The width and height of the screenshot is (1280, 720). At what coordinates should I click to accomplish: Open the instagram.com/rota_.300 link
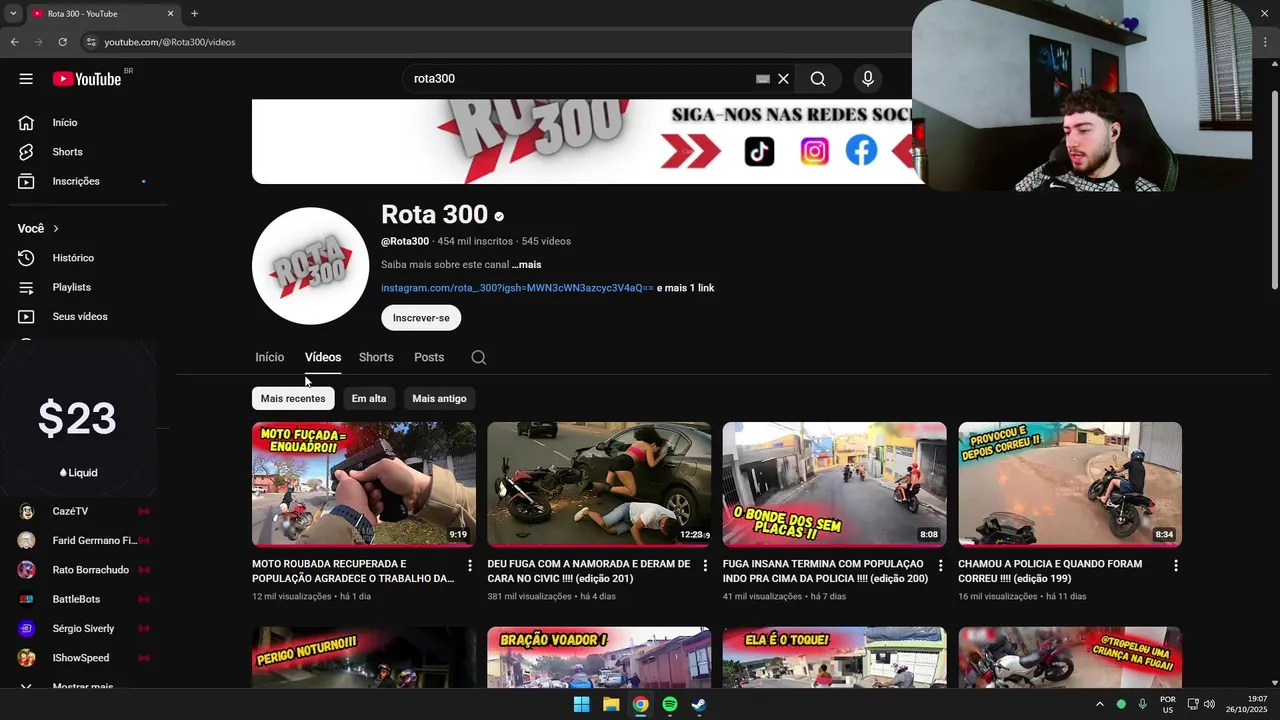click(517, 288)
